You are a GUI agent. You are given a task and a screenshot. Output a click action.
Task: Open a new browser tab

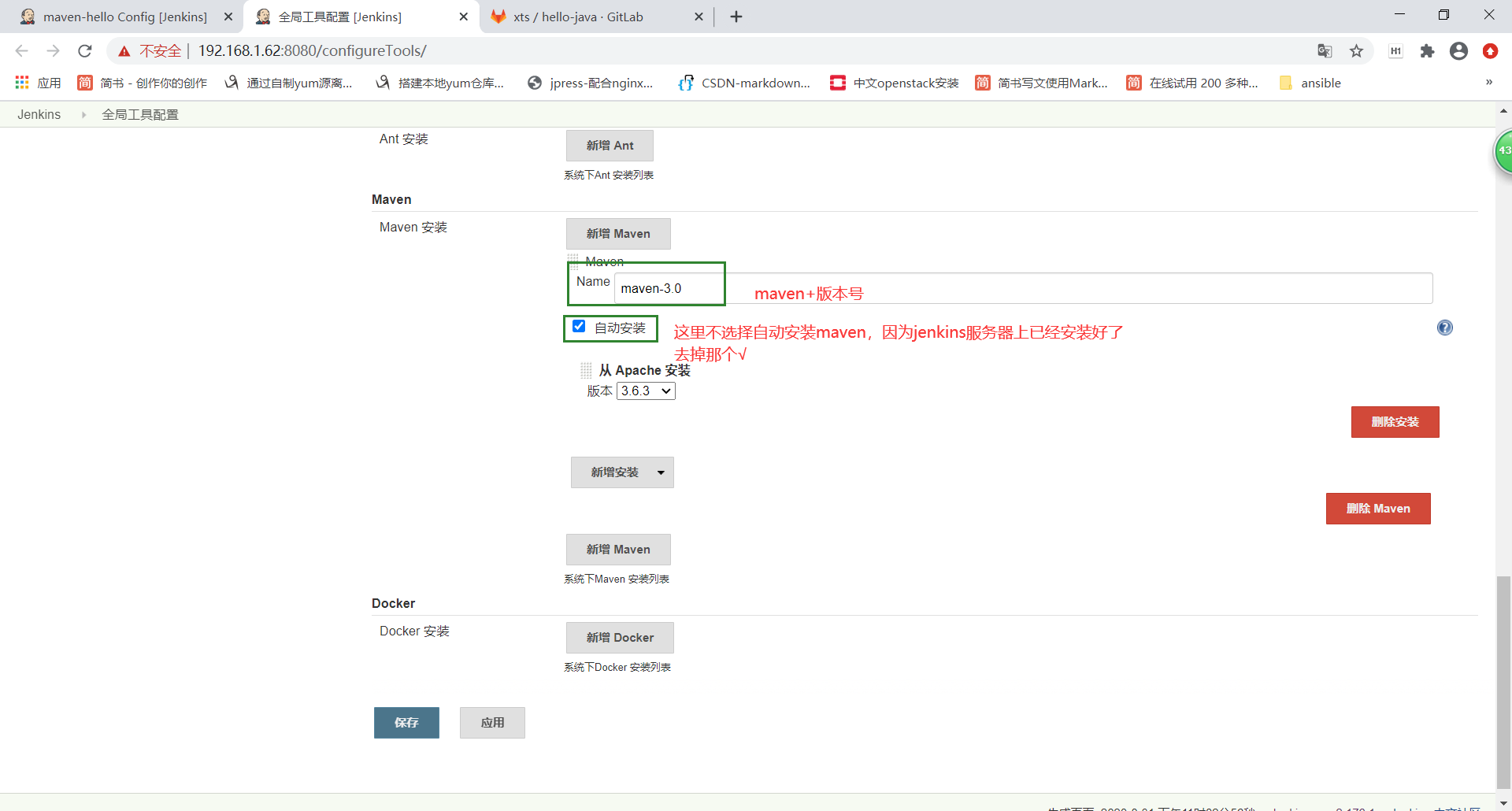coord(736,17)
